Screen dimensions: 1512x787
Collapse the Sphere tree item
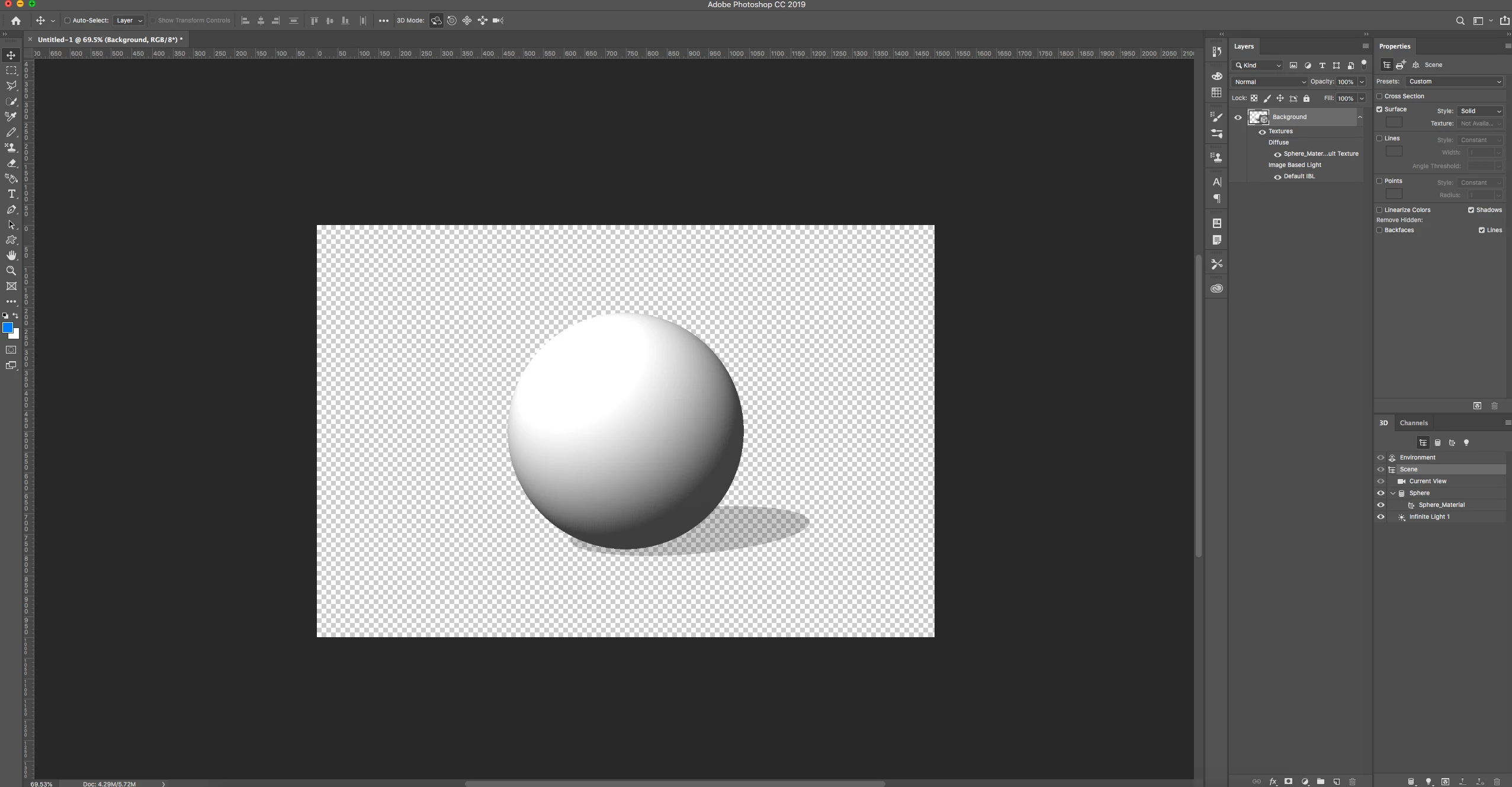(1393, 493)
